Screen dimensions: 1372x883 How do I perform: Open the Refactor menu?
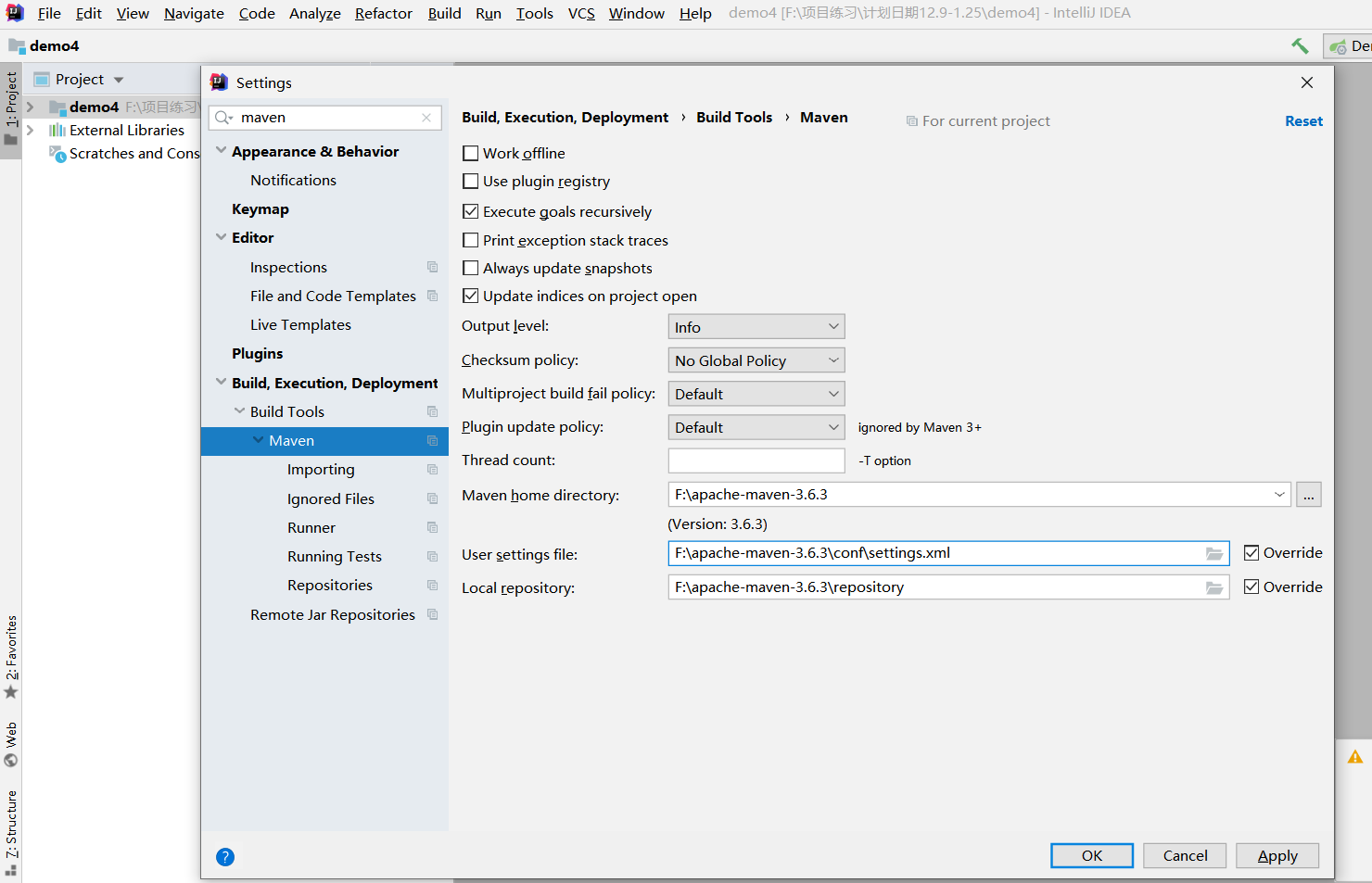[x=384, y=13]
